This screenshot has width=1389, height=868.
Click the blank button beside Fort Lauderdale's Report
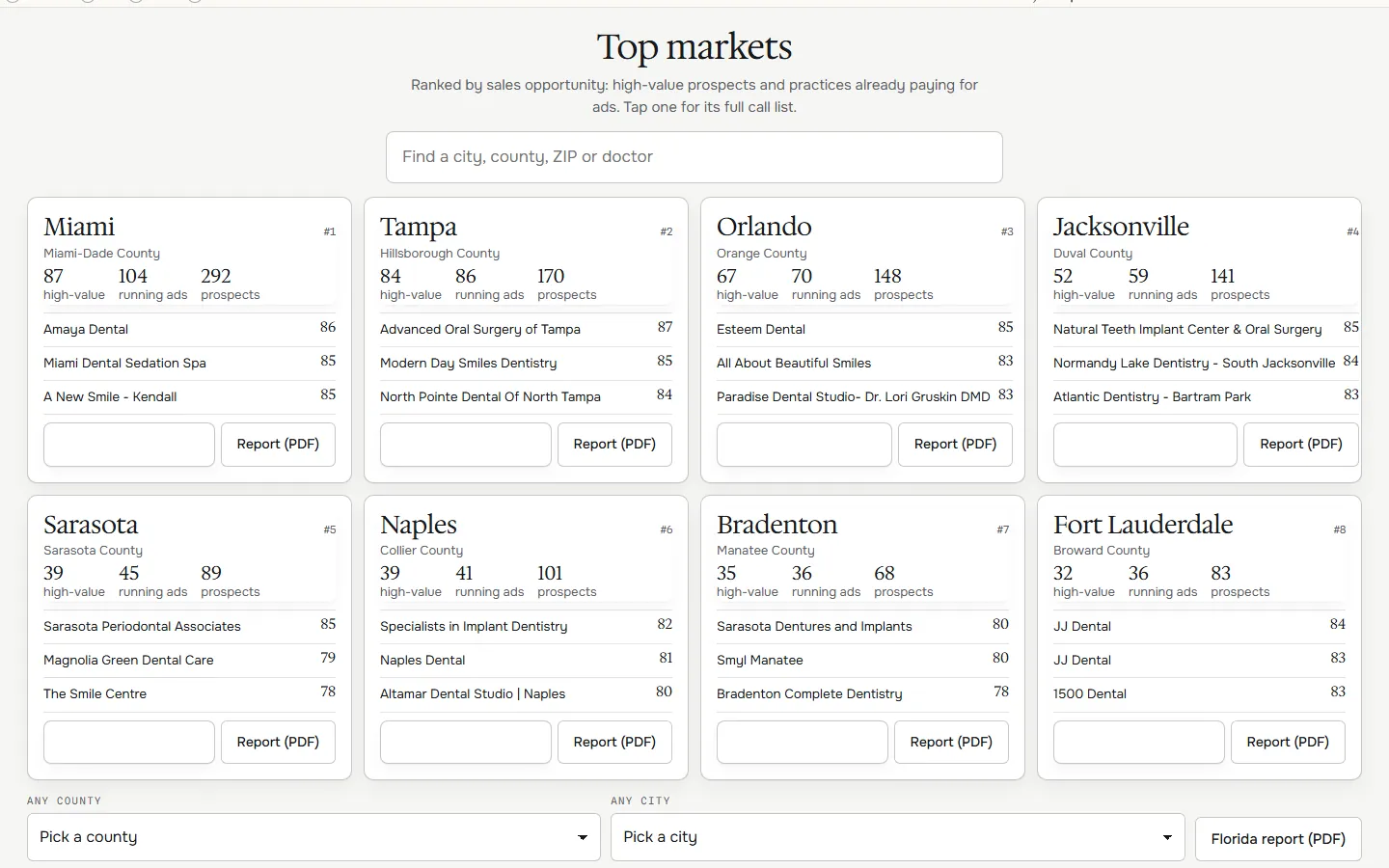pos(1139,743)
